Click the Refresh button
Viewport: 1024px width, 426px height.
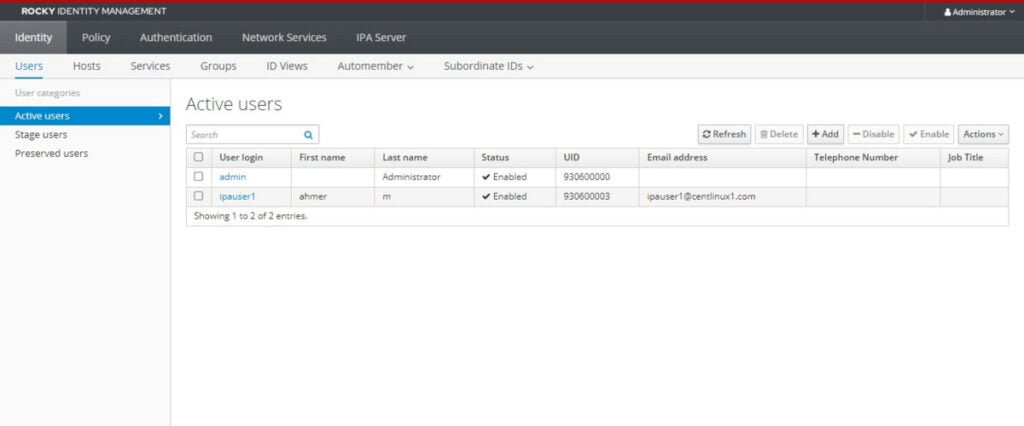(724, 134)
